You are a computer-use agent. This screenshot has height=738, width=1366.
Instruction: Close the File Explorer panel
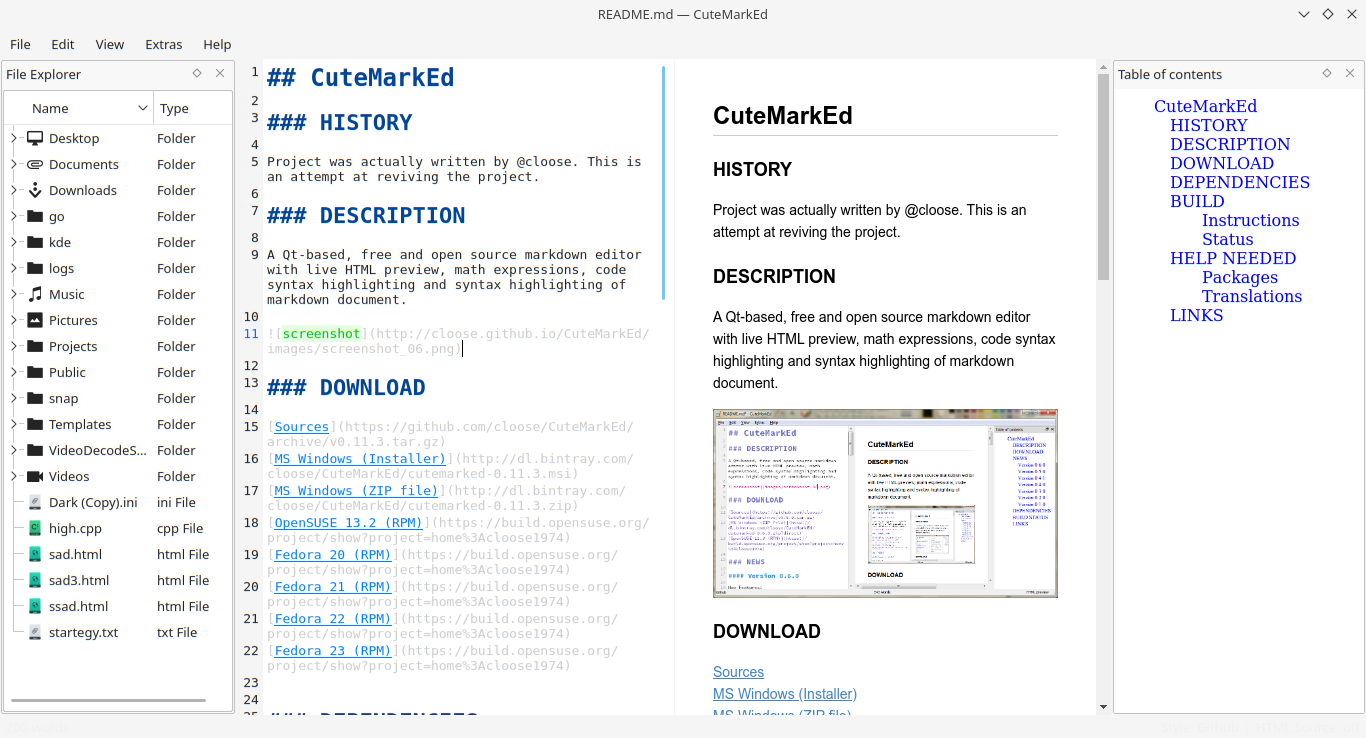tap(220, 73)
